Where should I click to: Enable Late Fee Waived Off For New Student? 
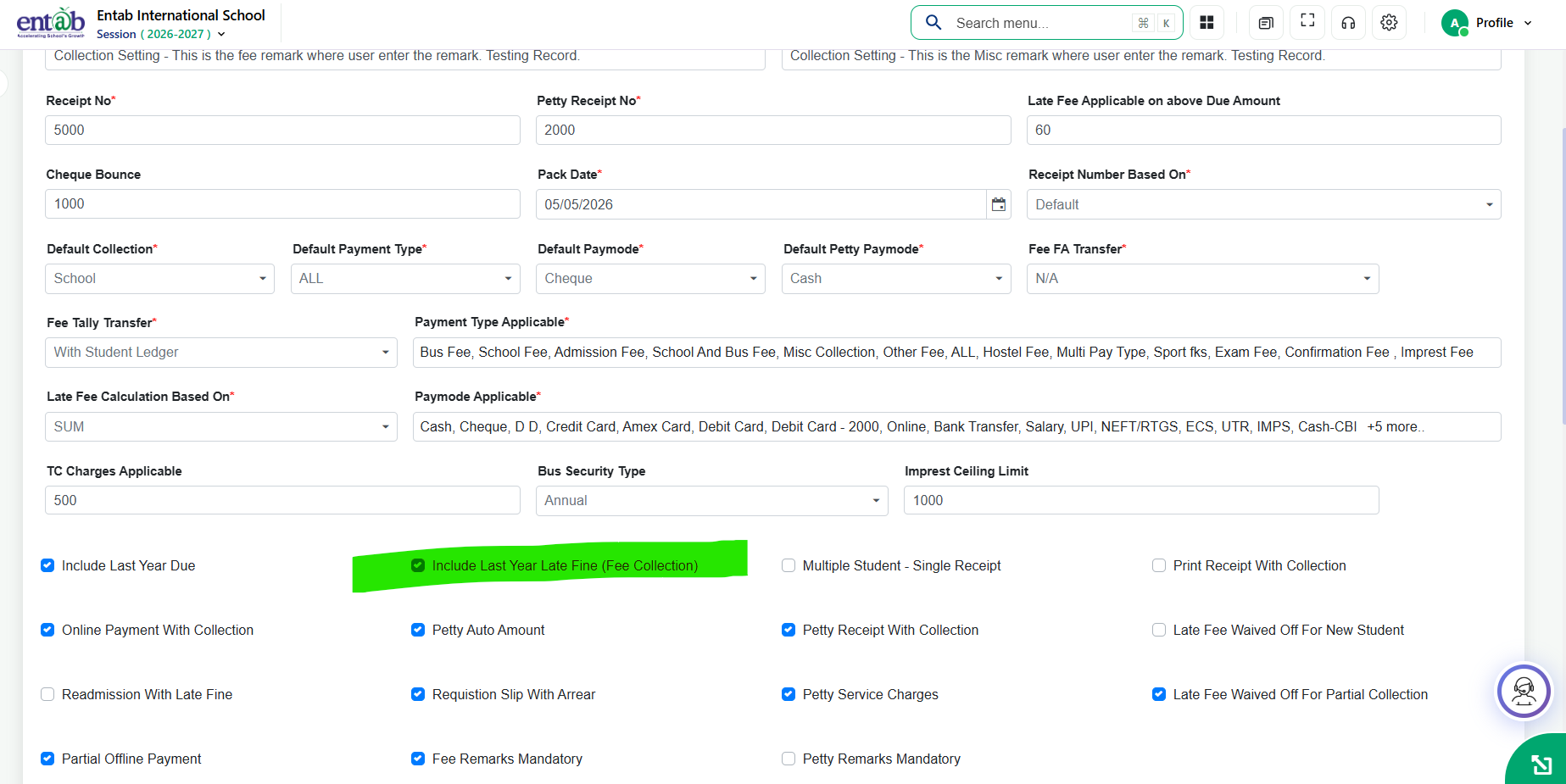(1159, 630)
